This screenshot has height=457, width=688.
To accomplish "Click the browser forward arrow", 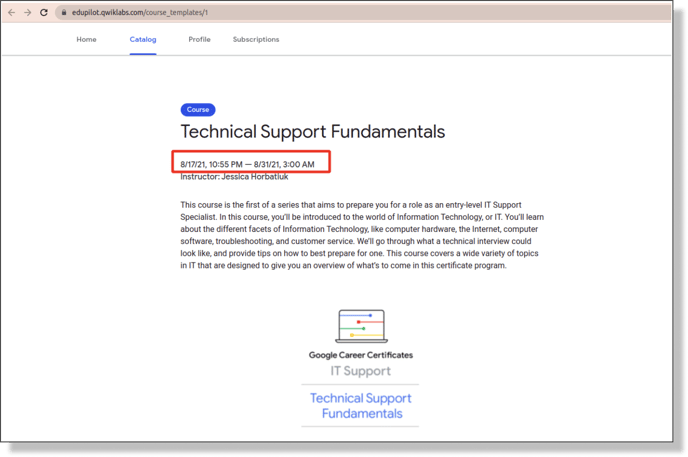I will [27, 13].
